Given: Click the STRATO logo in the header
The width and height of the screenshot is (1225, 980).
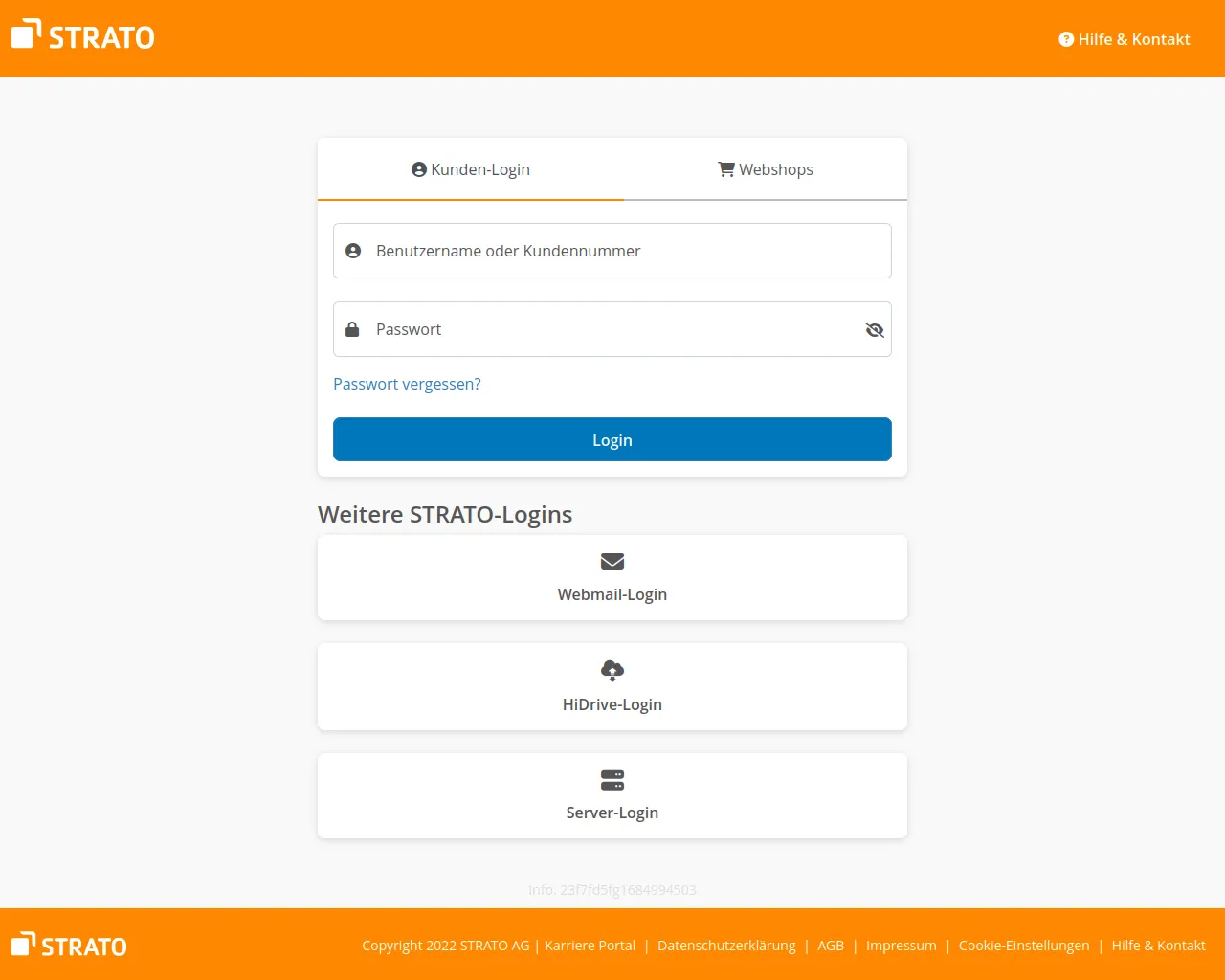Looking at the screenshot, I should pyautogui.click(x=83, y=35).
